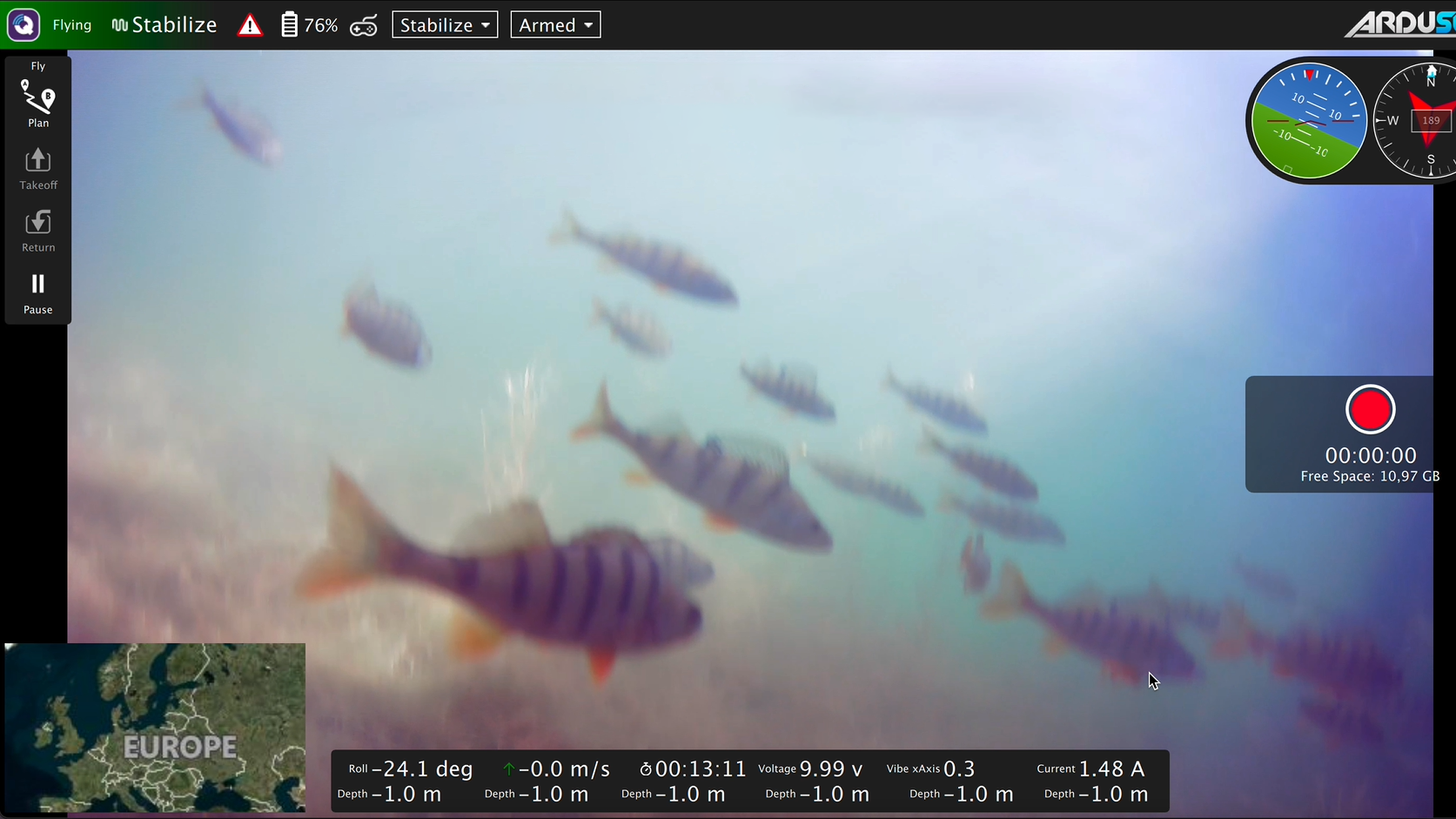Toggle video recording with the red record button
The height and width of the screenshot is (819, 1456).
[1370, 409]
